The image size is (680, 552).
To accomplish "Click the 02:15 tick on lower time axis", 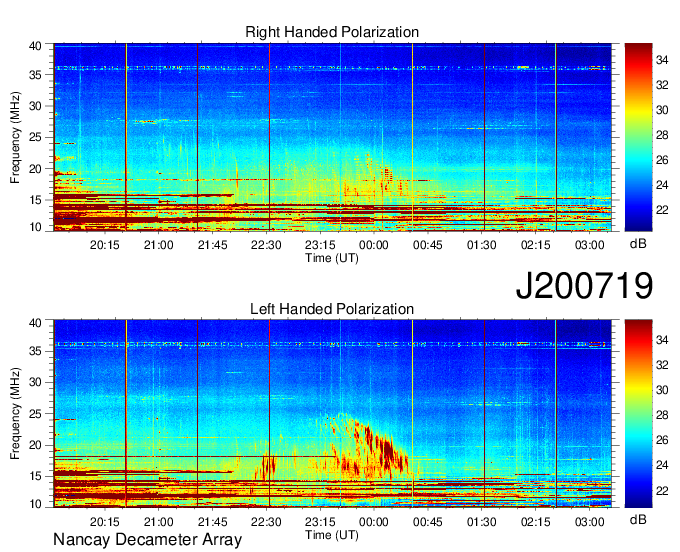I will [x=536, y=522].
